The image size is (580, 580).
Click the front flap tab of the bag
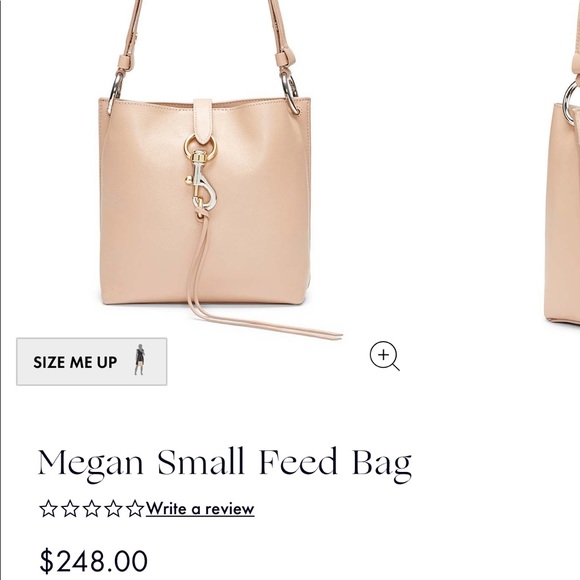tap(203, 121)
